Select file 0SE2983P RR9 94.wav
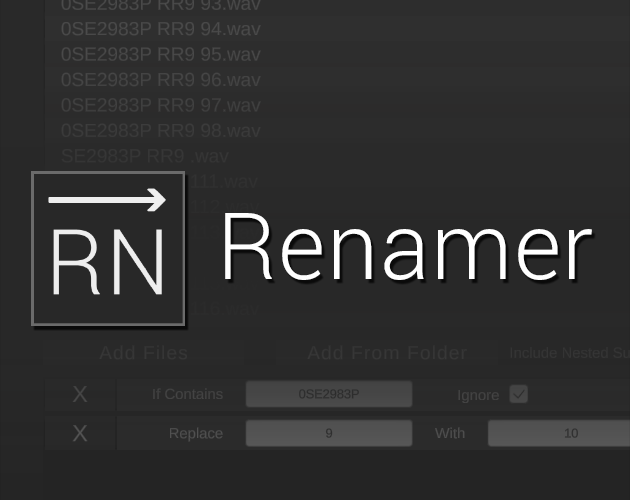The image size is (630, 500). coord(161,29)
